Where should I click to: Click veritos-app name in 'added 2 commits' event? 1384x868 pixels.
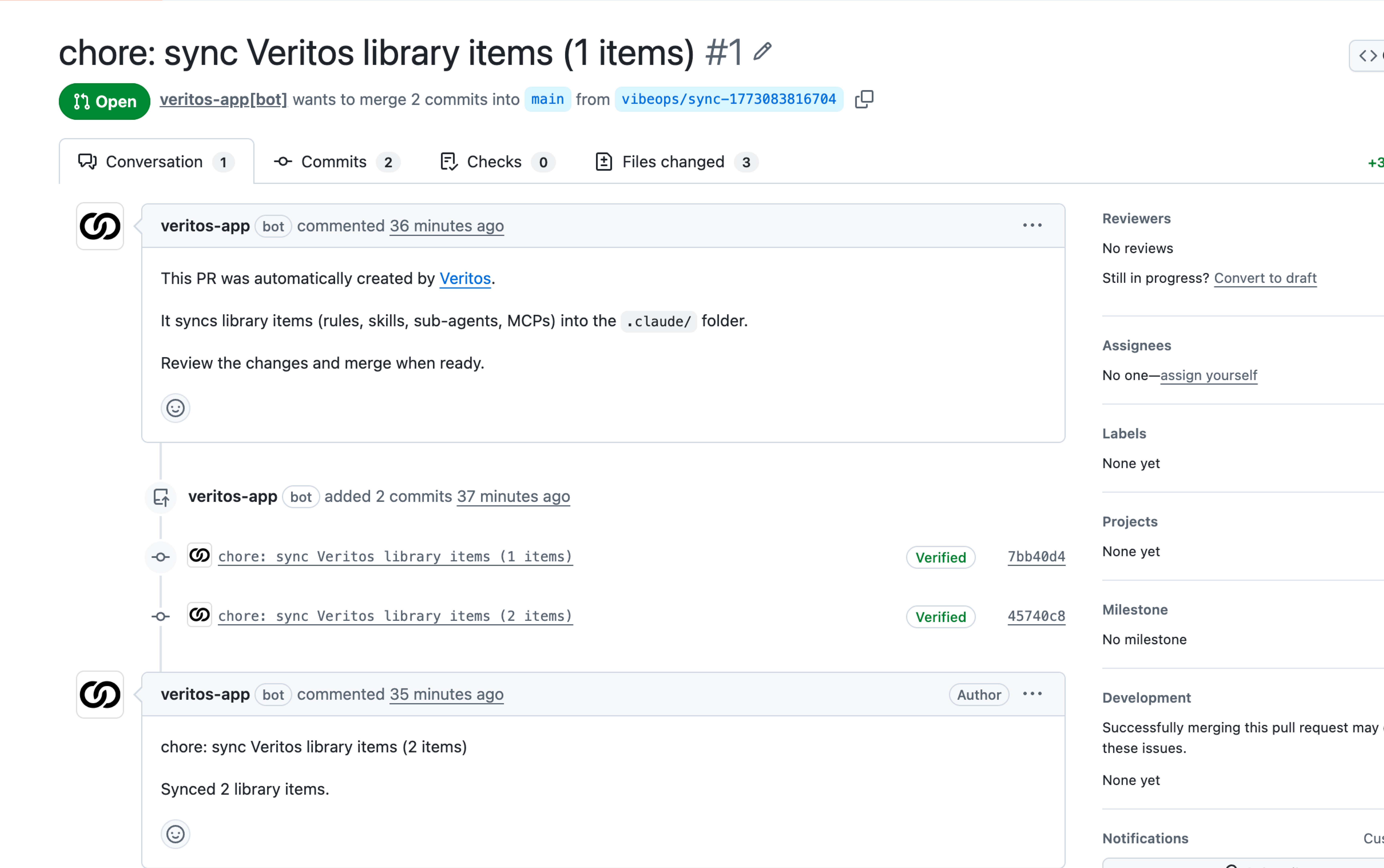pyautogui.click(x=232, y=497)
